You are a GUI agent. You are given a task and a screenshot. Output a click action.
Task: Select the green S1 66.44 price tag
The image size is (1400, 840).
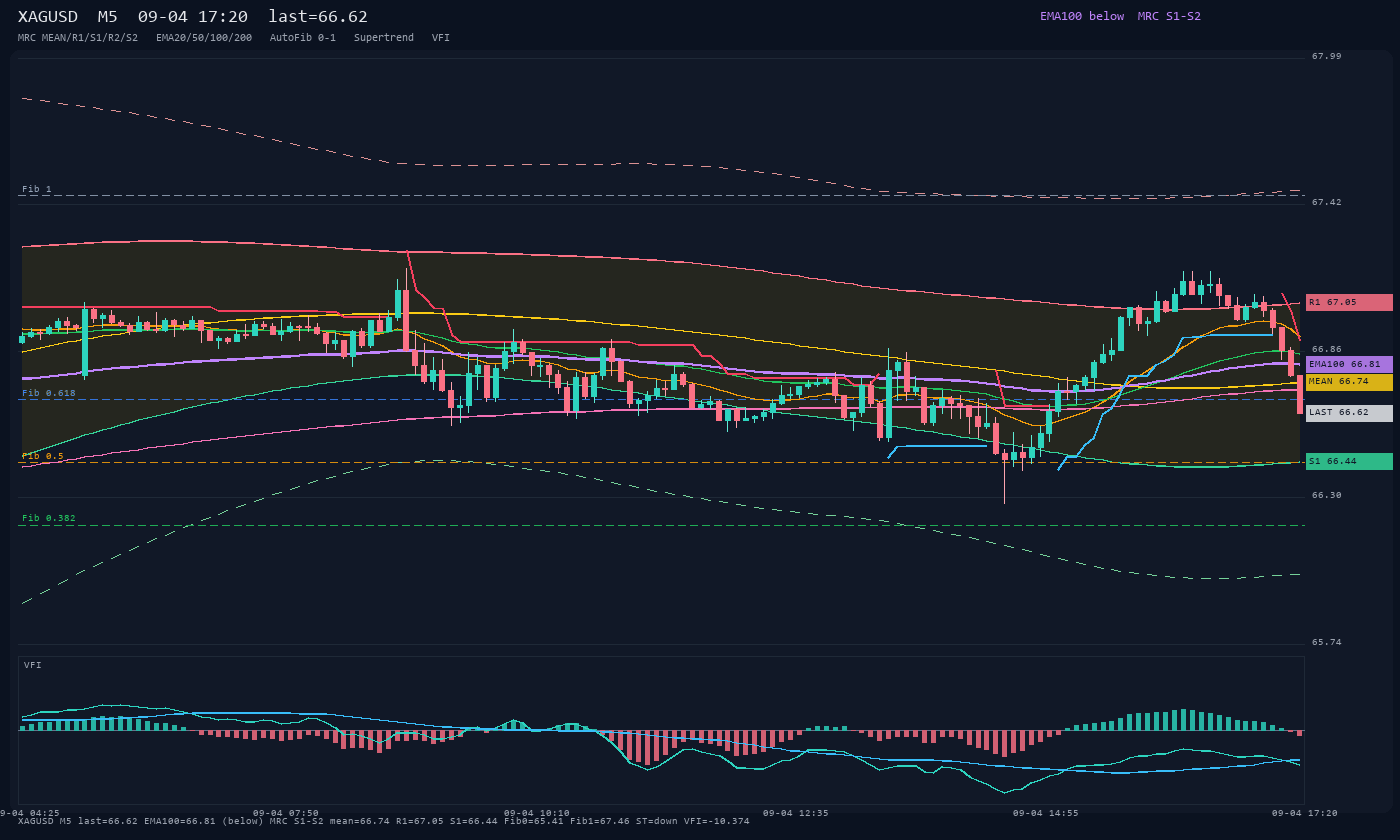pyautogui.click(x=1349, y=461)
